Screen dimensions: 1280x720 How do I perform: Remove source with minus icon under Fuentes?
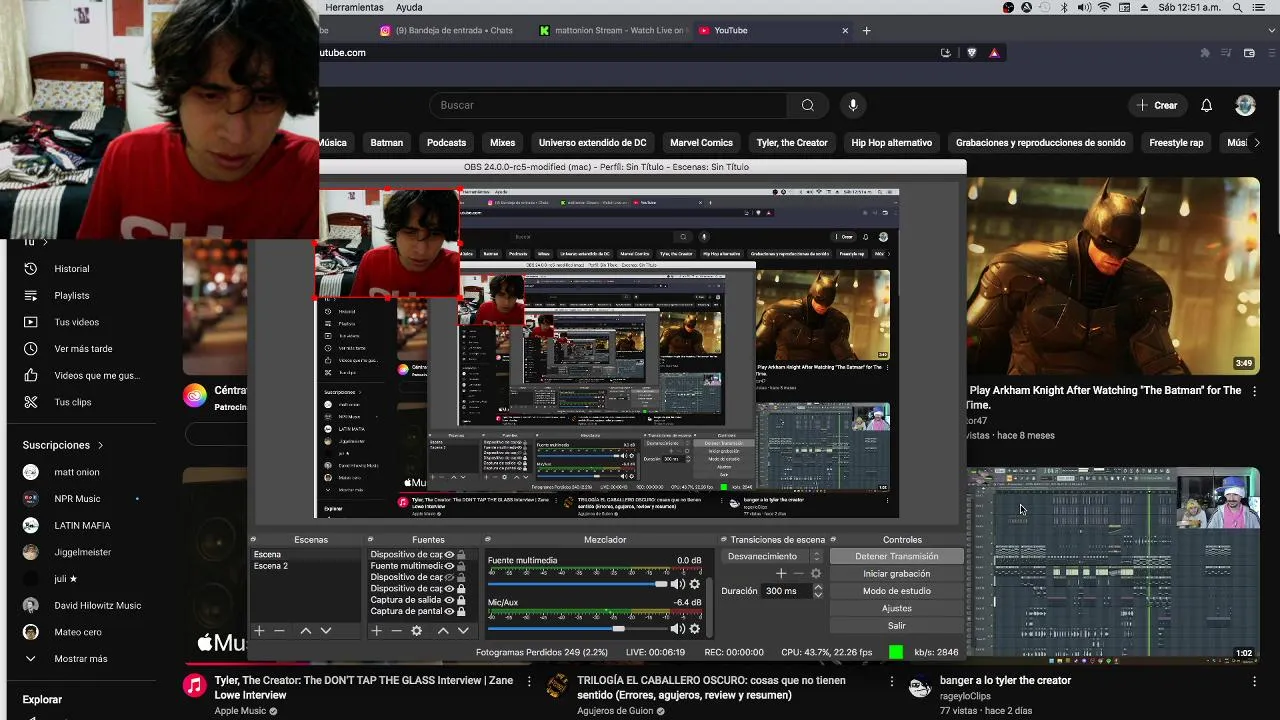tap(396, 631)
